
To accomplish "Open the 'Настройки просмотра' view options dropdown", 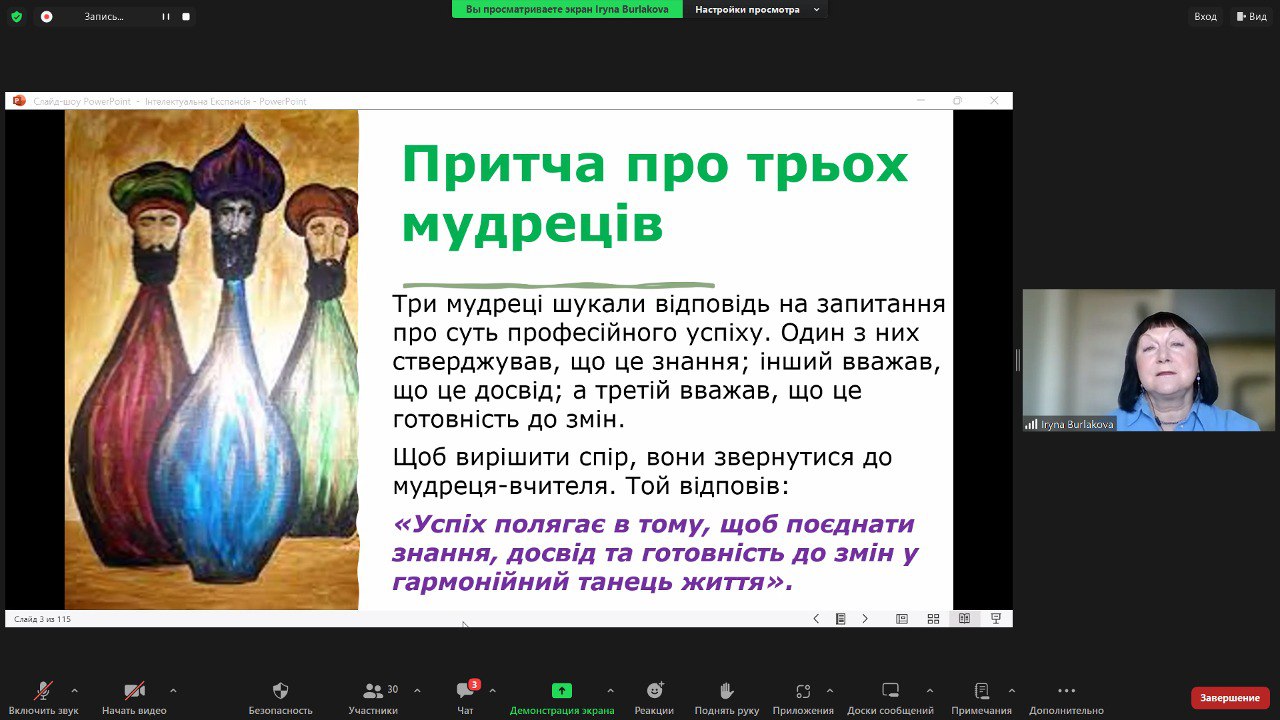I will [757, 9].
